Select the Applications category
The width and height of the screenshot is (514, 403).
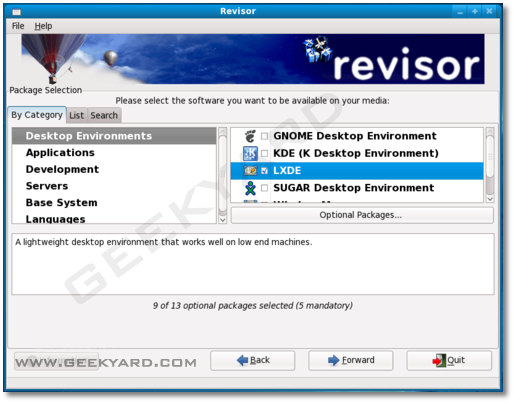coord(114,153)
